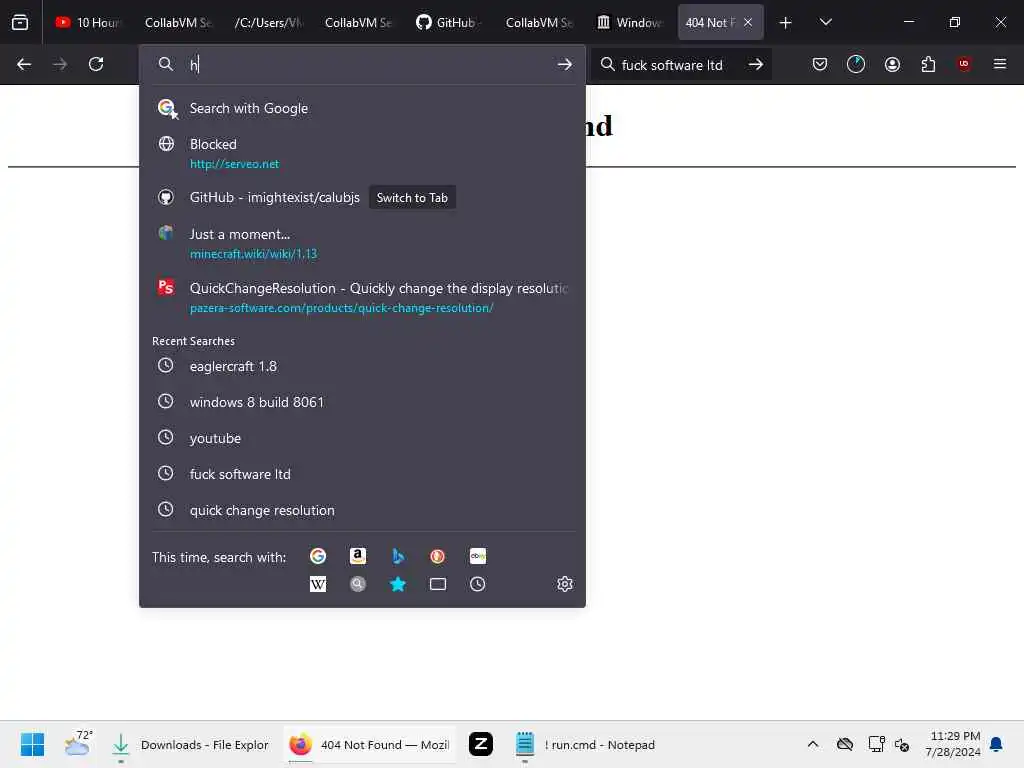Submit the 'fuck software ltd' search arrow
The image size is (1024, 768).
point(756,64)
